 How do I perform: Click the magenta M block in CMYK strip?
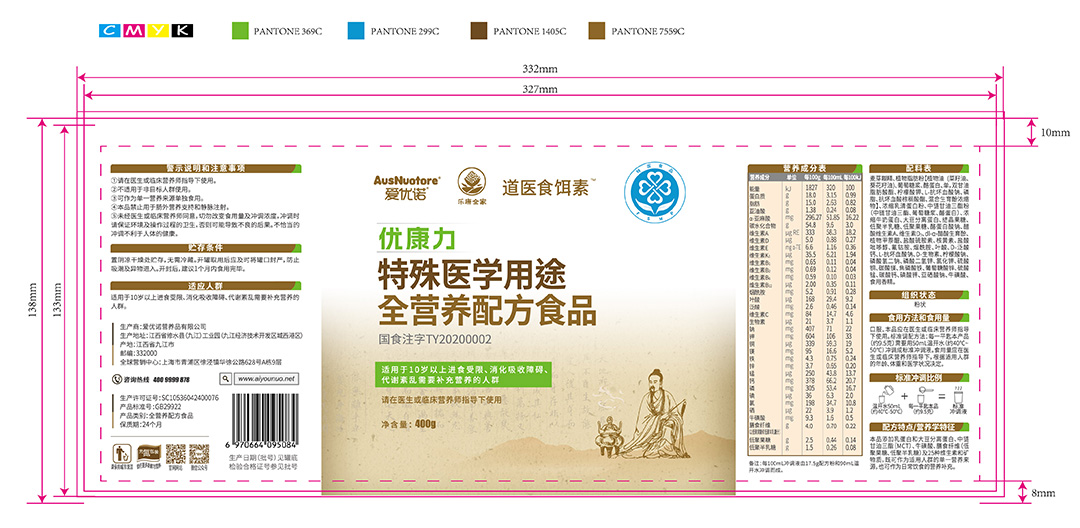pyautogui.click(x=135, y=30)
